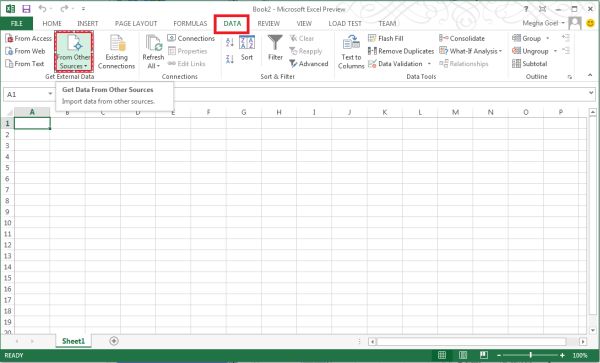This screenshot has height=363, width=600.
Task: Click the Undo arrow icon
Action: click(x=42, y=8)
